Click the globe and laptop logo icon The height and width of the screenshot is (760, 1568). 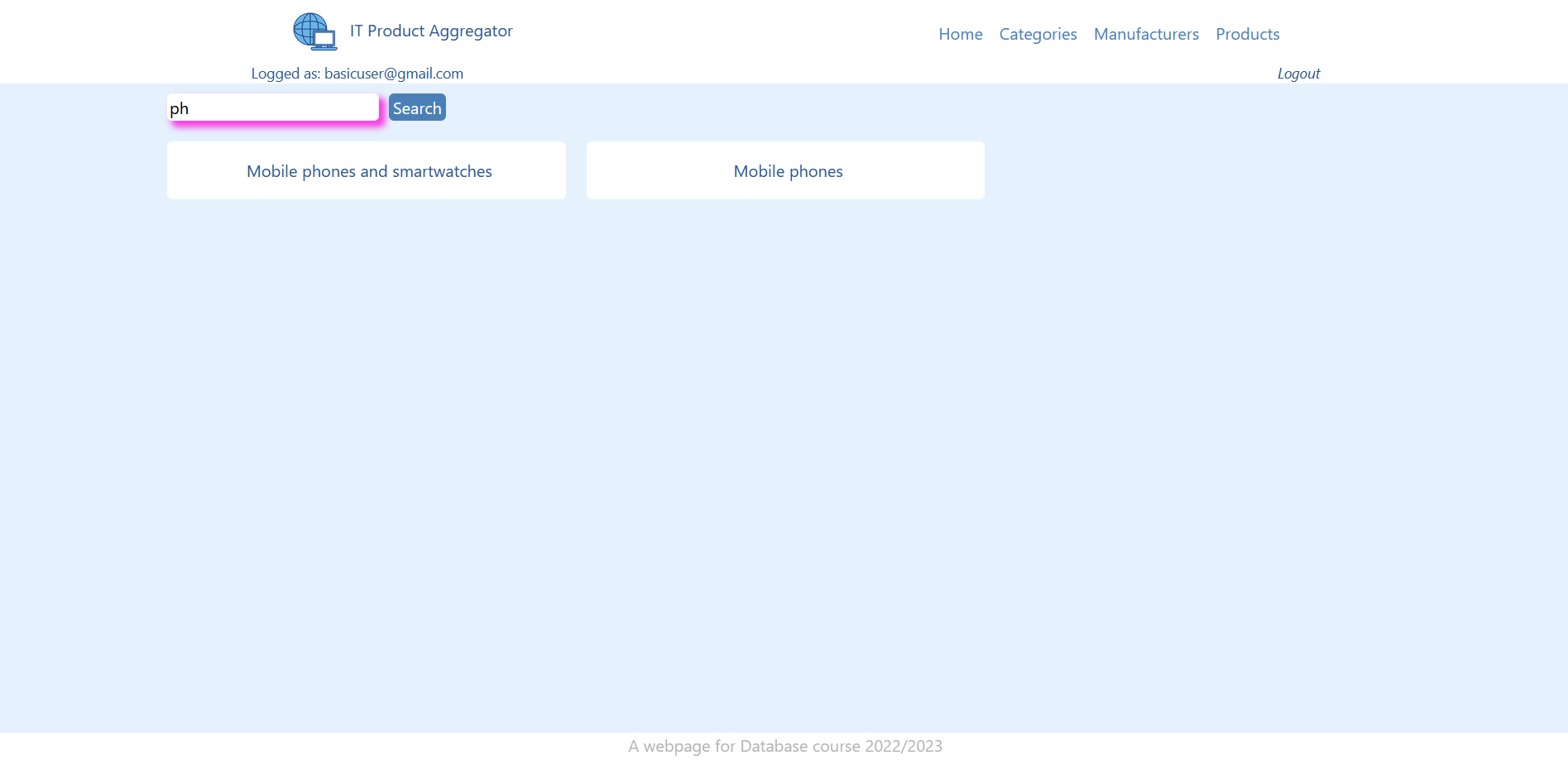314,31
